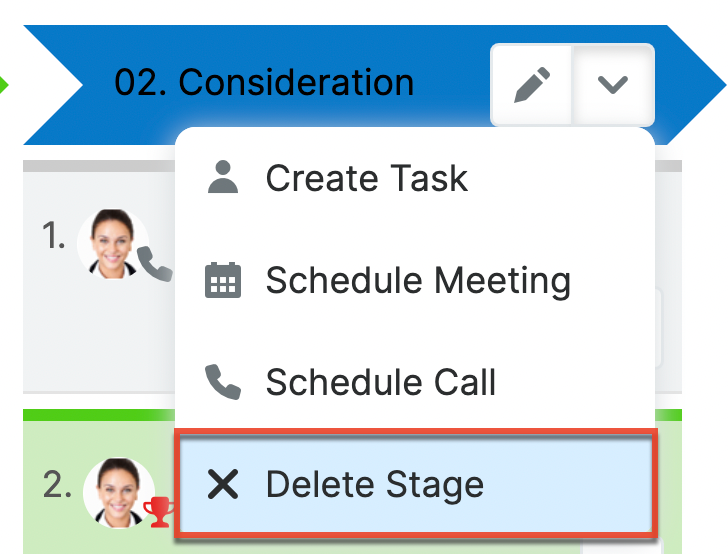Click the gray progress bar above activity 1
This screenshot has height=554, width=728.
[x=100, y=165]
